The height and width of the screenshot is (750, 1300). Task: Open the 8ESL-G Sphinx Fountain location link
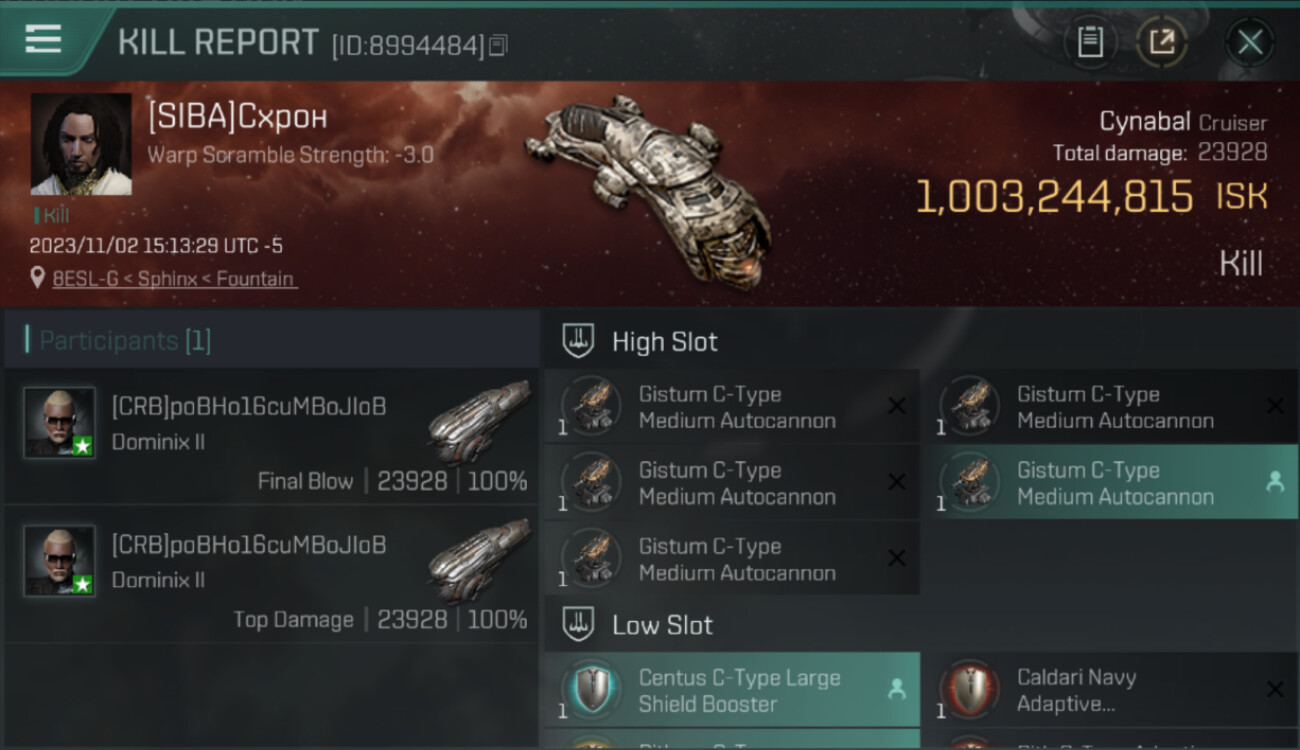[175, 279]
